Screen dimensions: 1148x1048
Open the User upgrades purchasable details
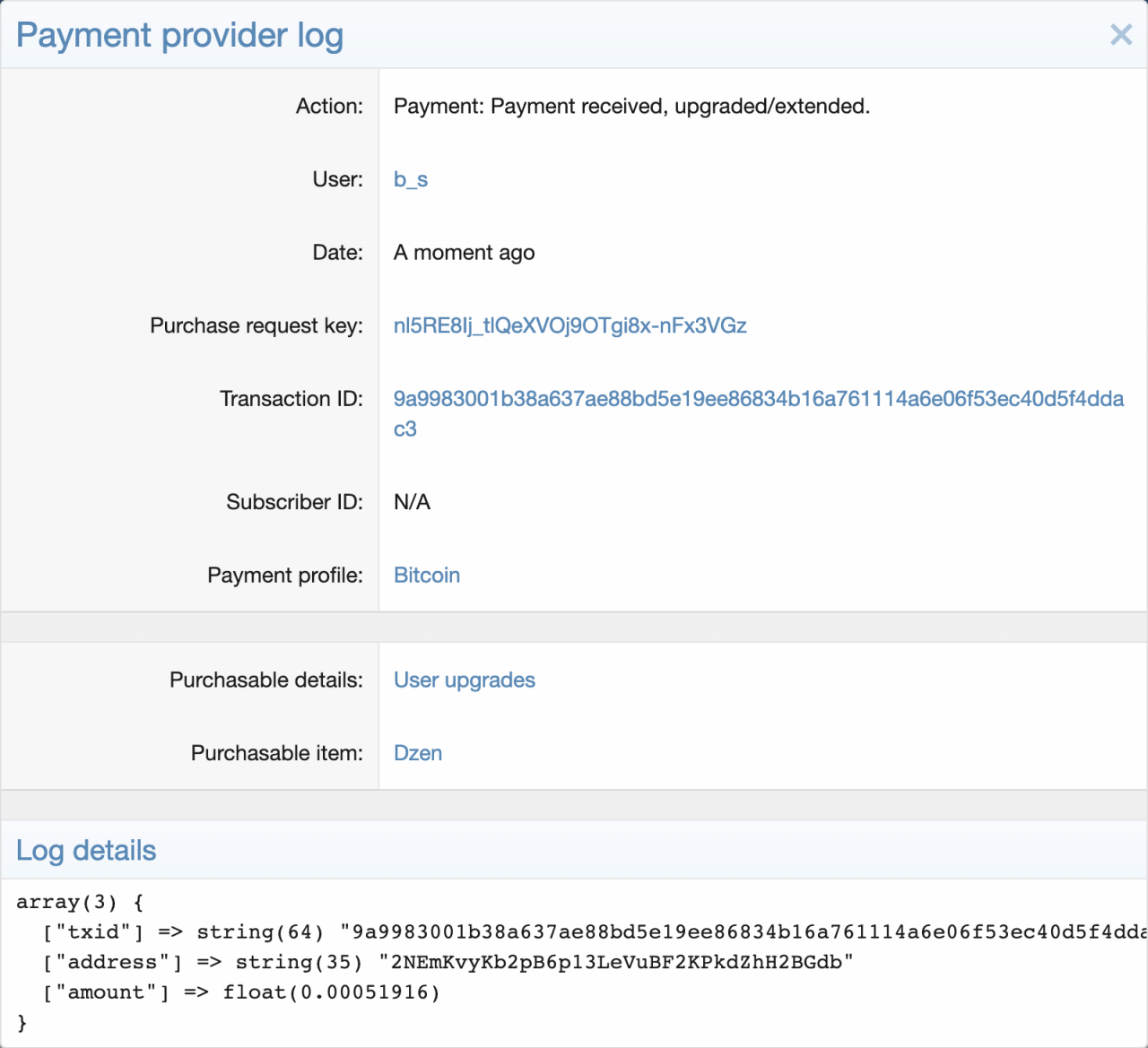click(x=464, y=680)
